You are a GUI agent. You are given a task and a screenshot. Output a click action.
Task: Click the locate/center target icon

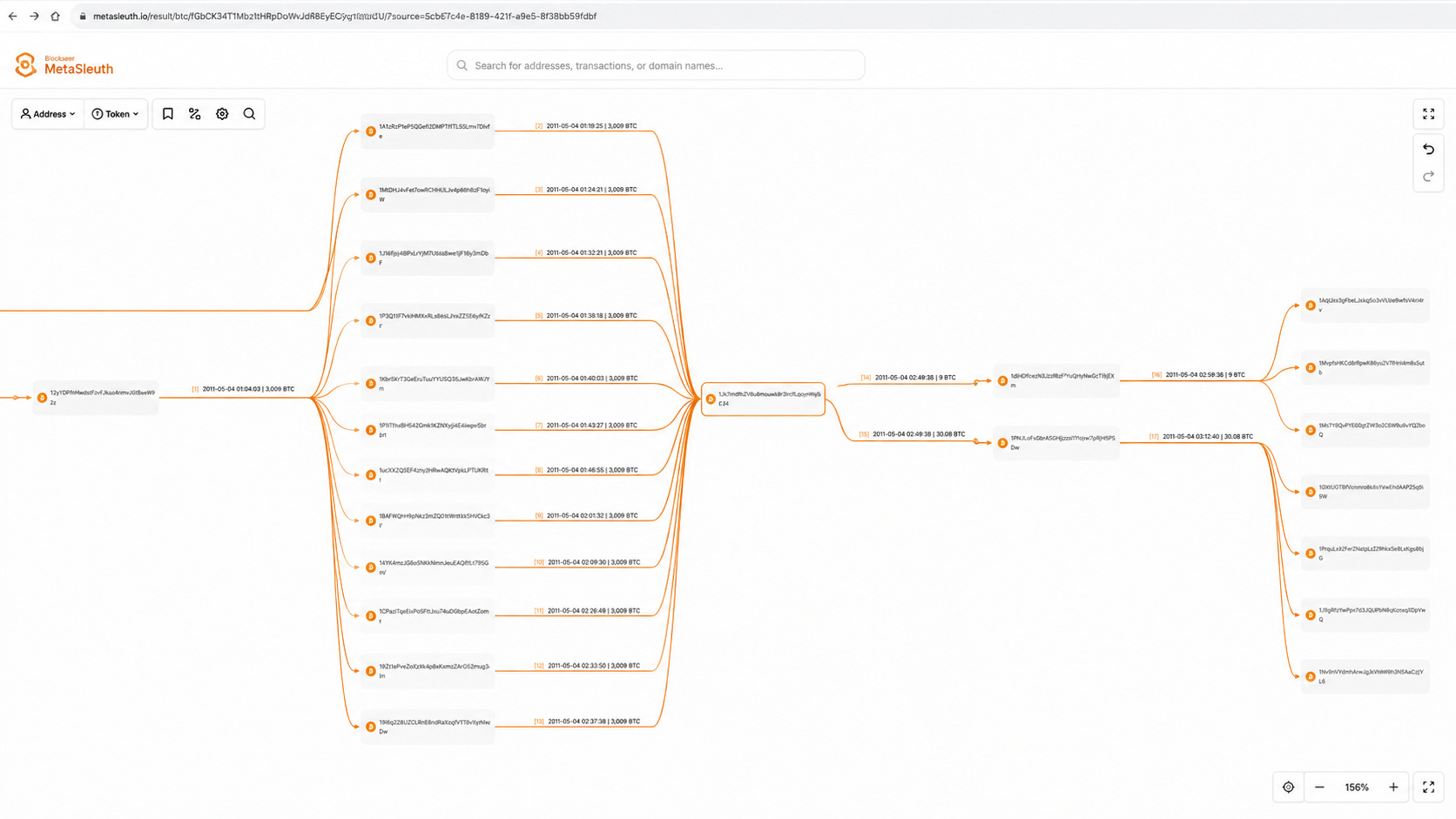click(x=1288, y=787)
